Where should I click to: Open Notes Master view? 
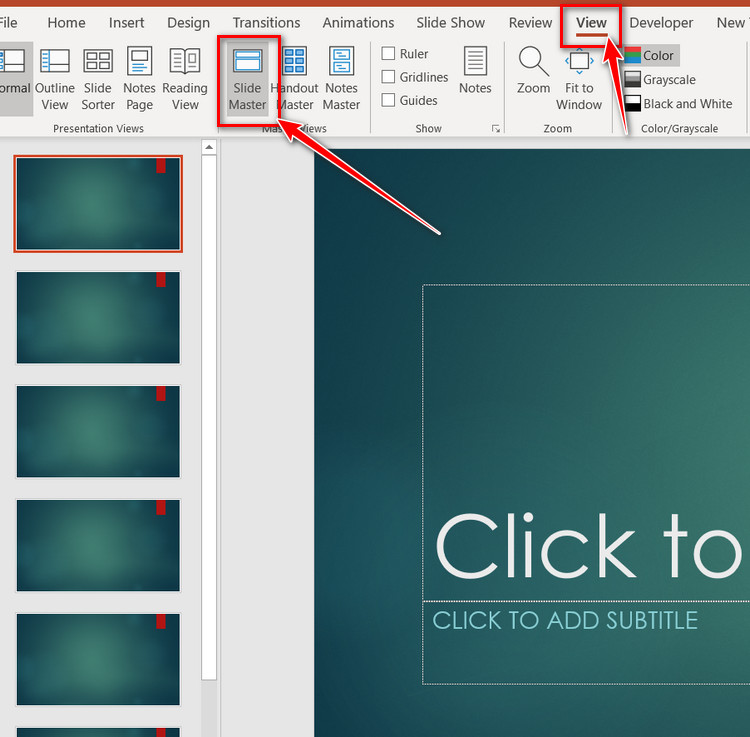pyautogui.click(x=341, y=79)
